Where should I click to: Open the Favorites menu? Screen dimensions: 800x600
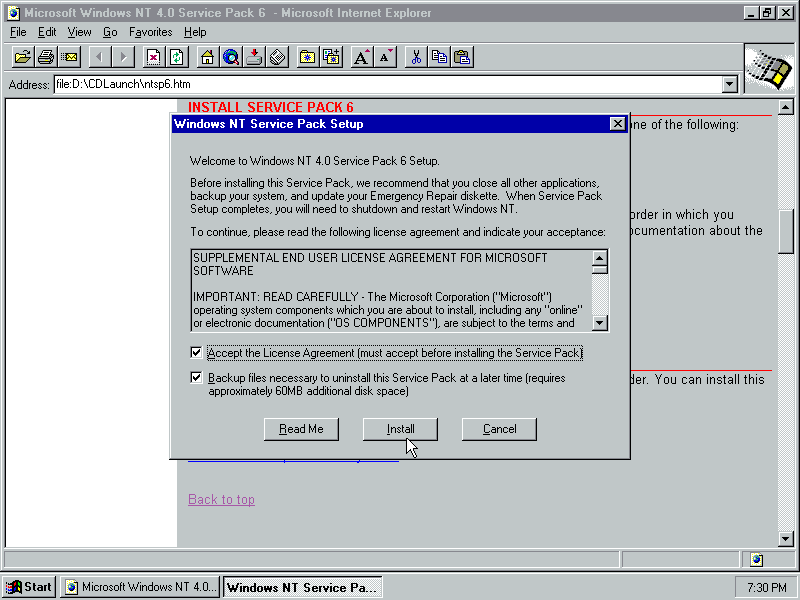point(150,32)
